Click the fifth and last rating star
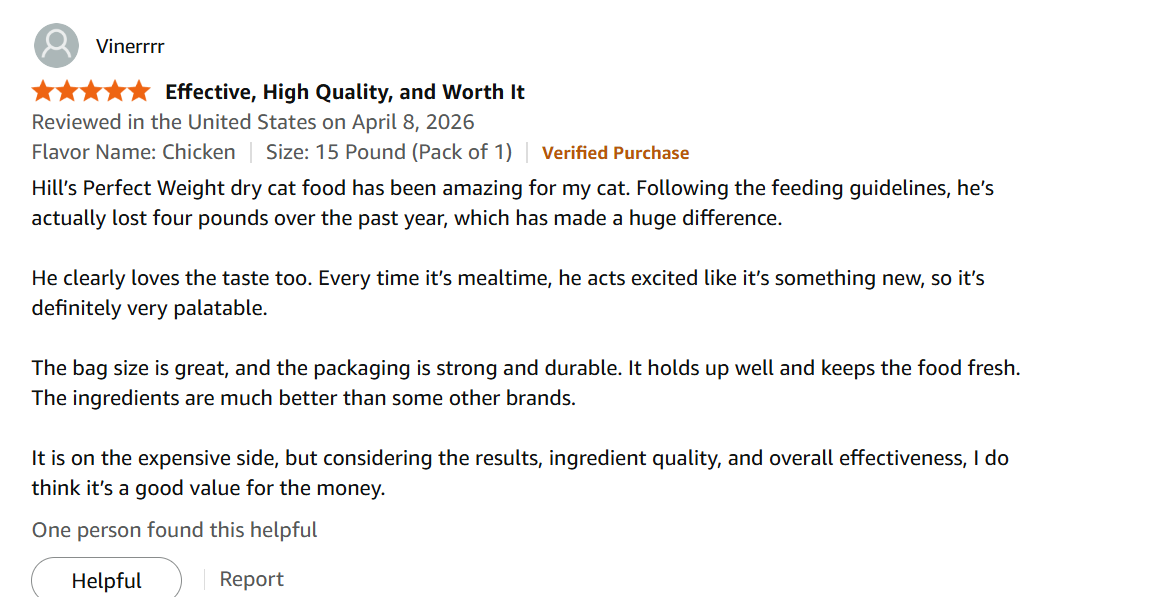 tap(139, 92)
